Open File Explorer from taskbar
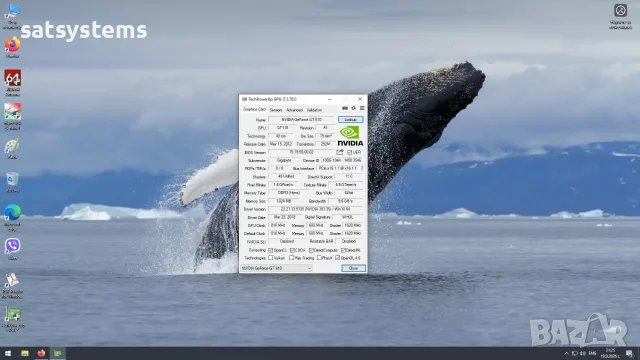 25,353
